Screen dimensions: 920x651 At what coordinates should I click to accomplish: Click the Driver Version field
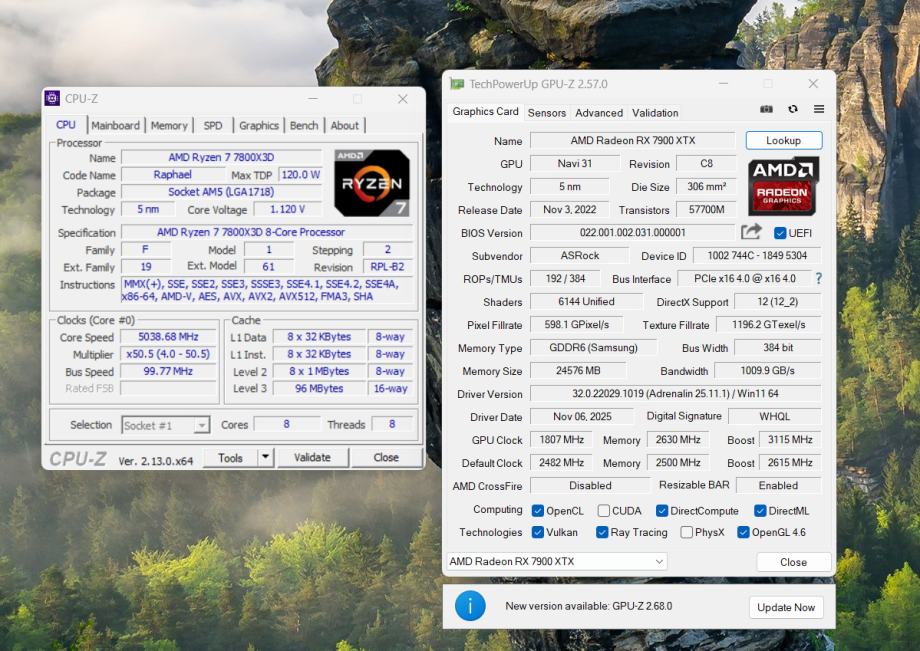point(675,394)
